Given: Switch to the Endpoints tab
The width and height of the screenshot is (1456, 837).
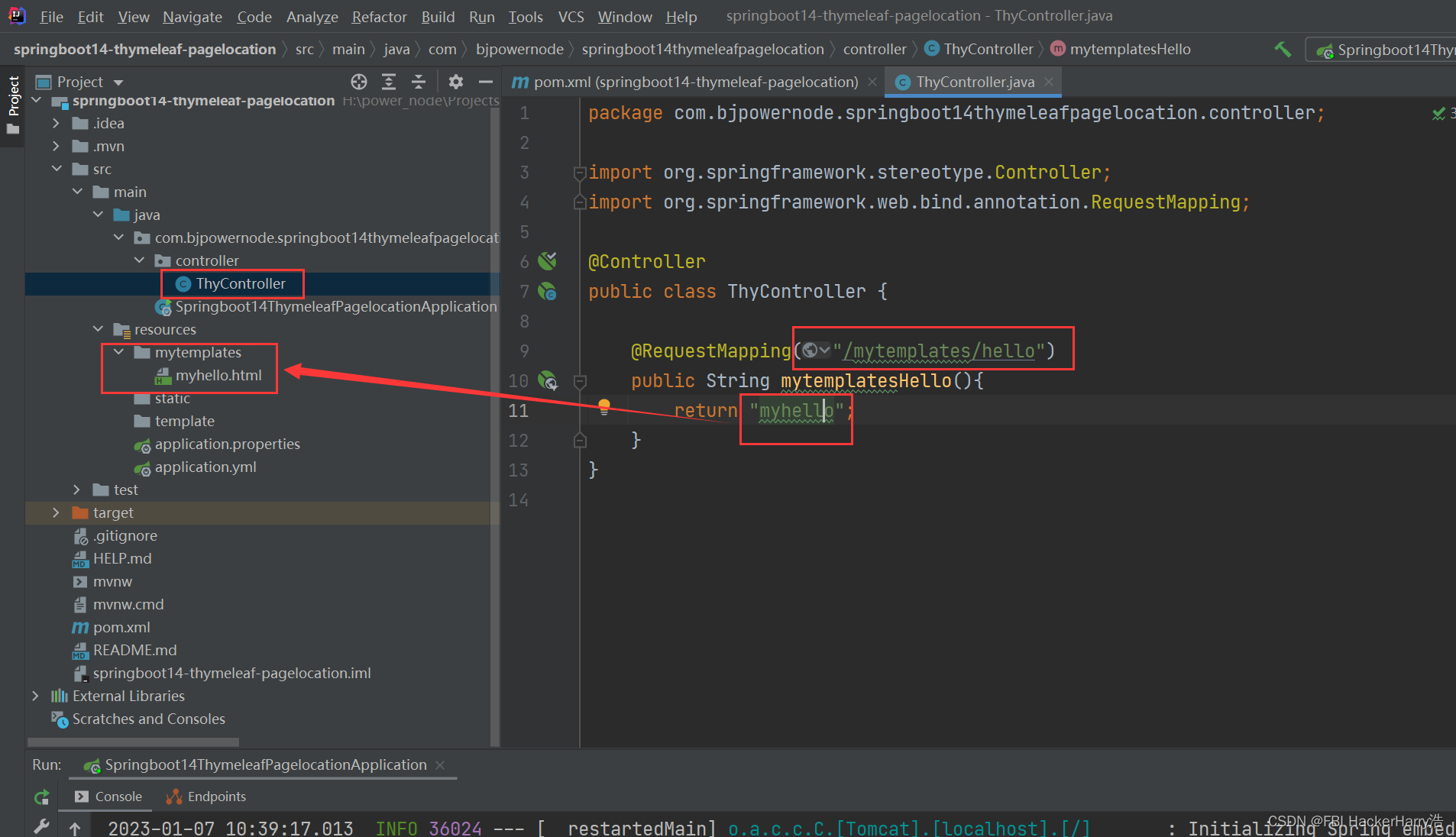Looking at the screenshot, I should point(206,797).
